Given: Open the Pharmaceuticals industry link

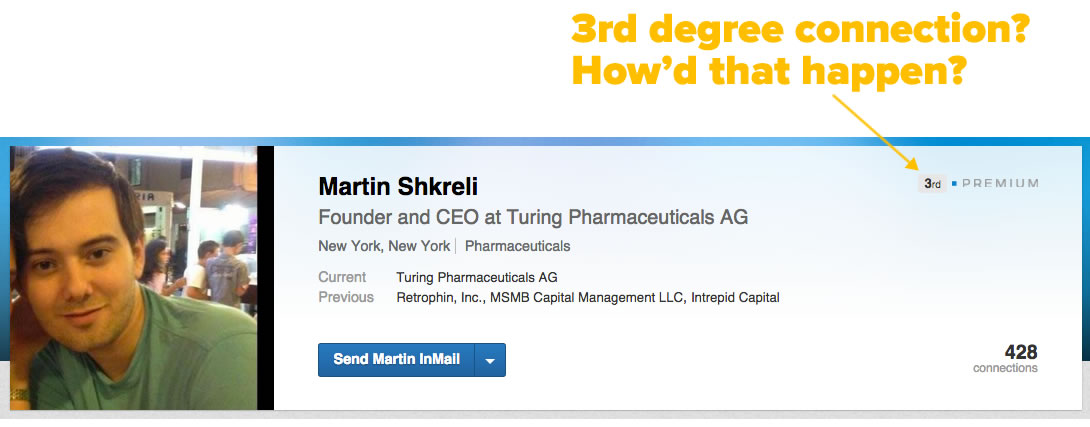Looking at the screenshot, I should pos(518,246).
